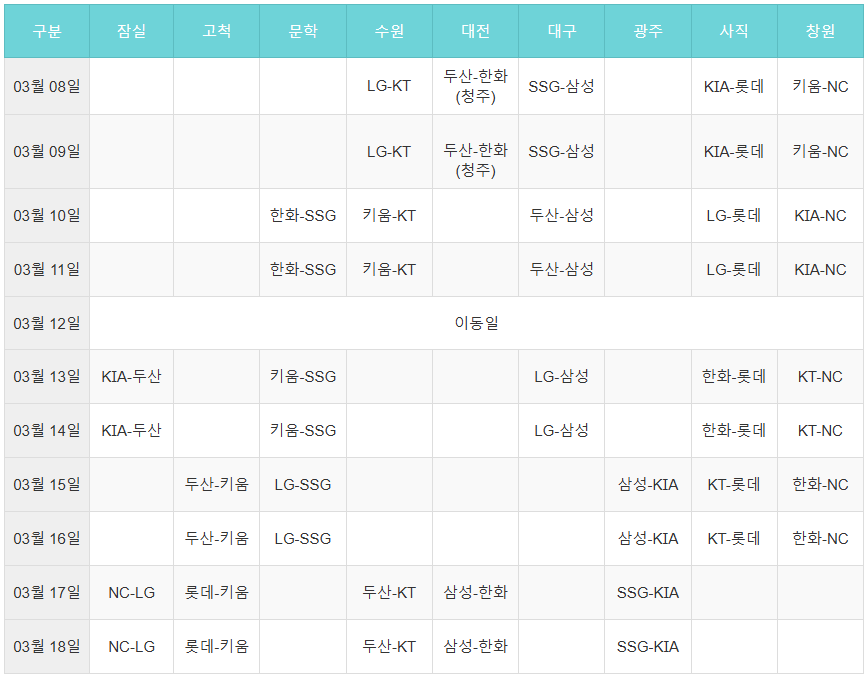Select the 03월 09일 date cell

[47, 152]
